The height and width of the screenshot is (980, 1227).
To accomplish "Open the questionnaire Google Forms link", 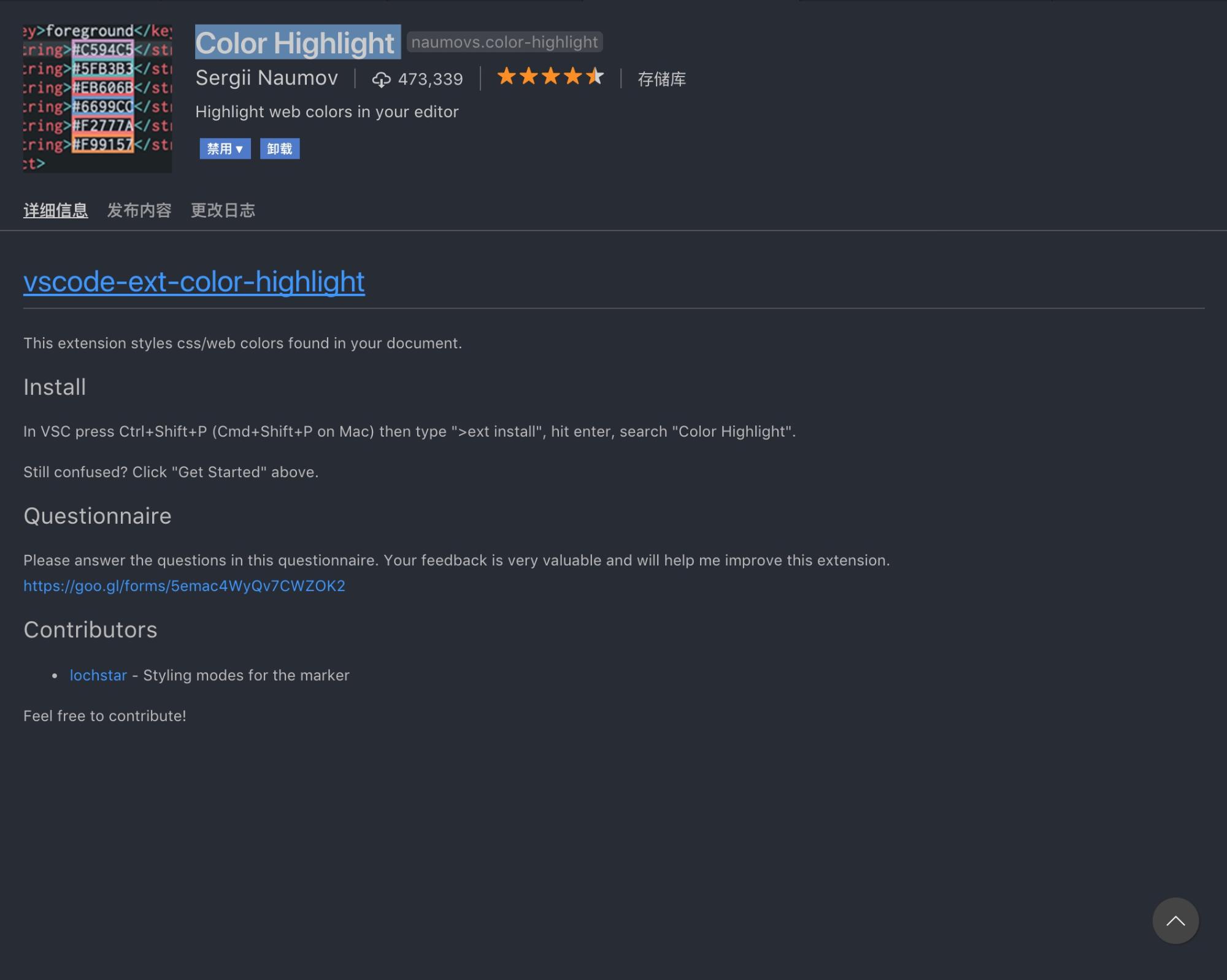I will 183,585.
